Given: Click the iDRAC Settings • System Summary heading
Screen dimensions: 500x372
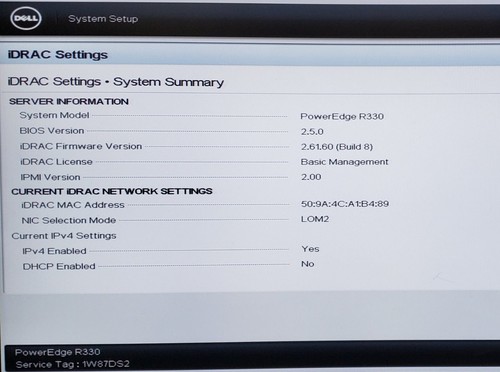Looking at the screenshot, I should [116, 82].
